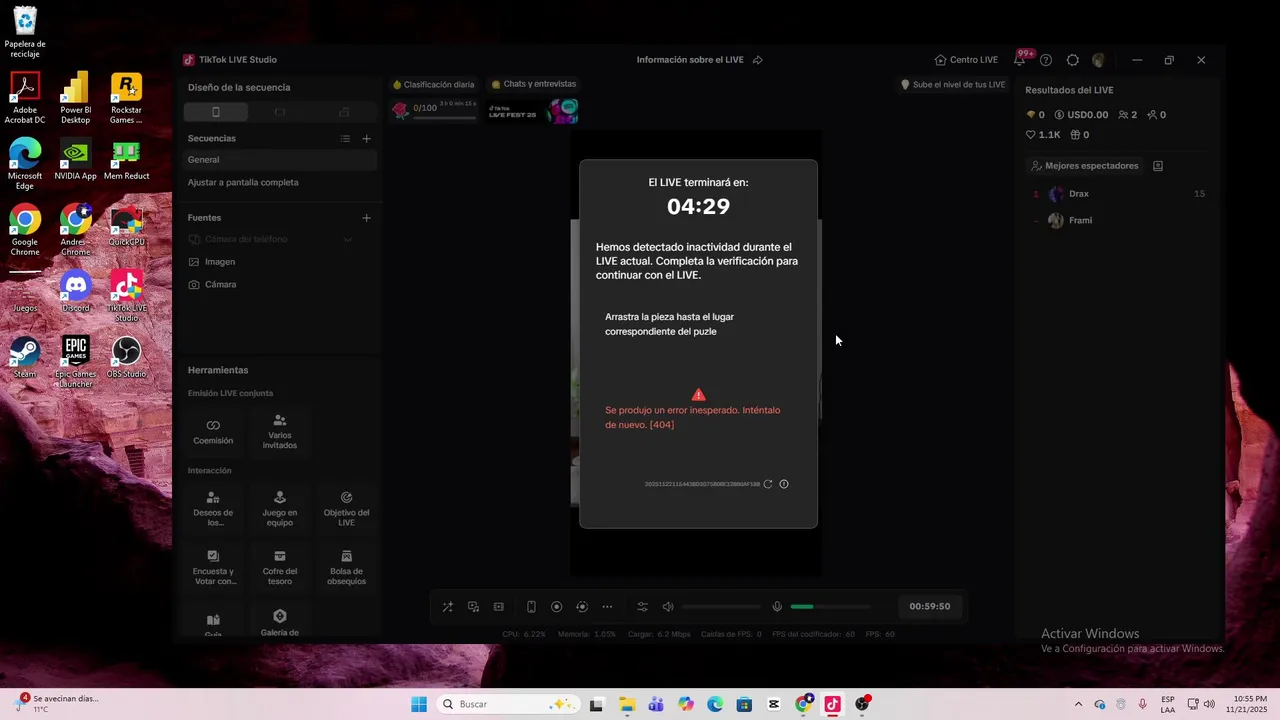Open the Cofre del tesoro tool
The image size is (1280, 720).
[x=280, y=567]
